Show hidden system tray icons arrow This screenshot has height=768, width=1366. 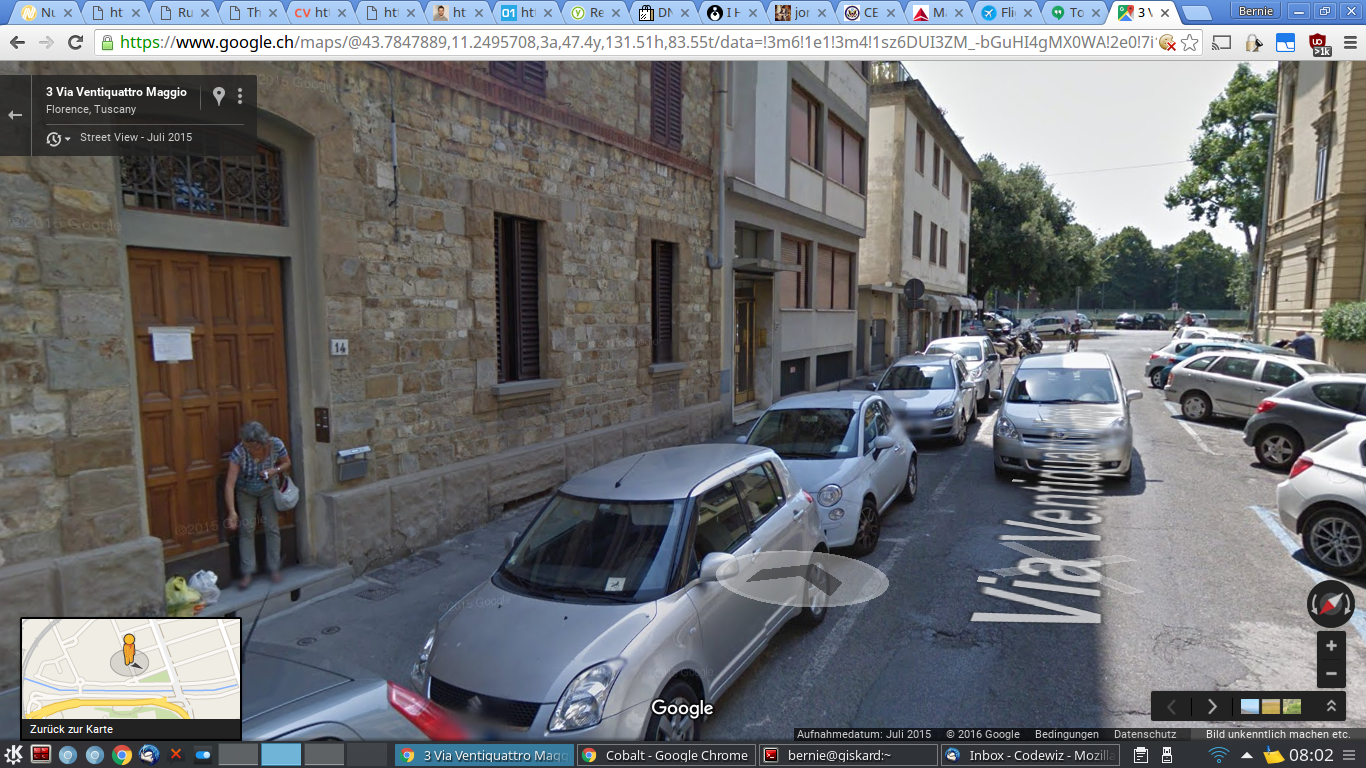pos(1247,755)
